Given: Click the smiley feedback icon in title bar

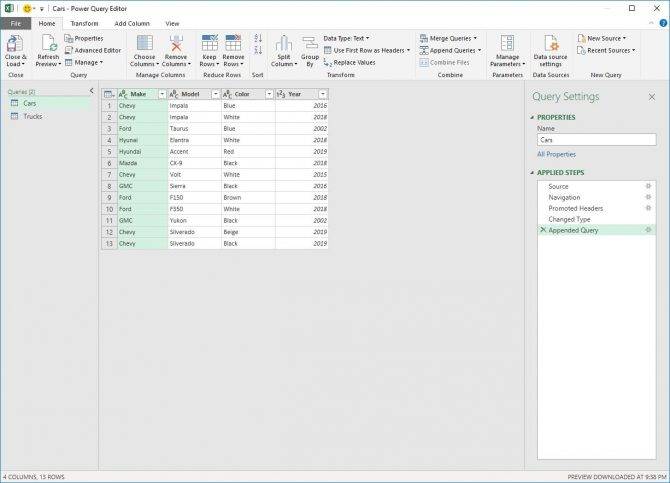Looking at the screenshot, I should 27,9.
